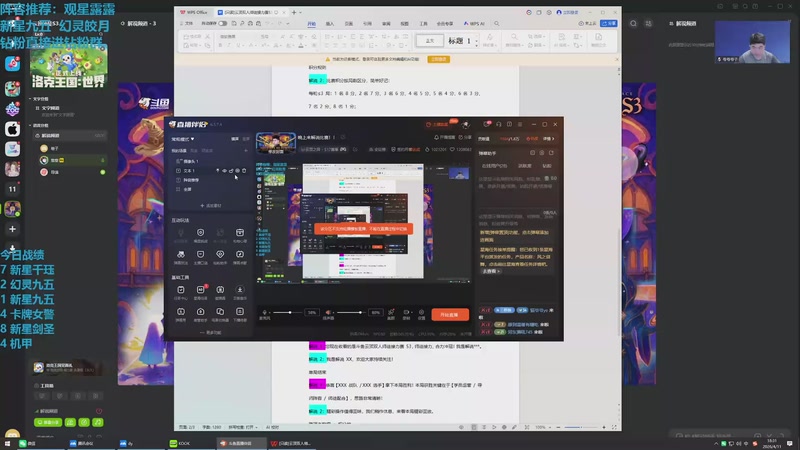The height and width of the screenshot is (450, 800).
Task: Open Windows Start menu
Action: click(x=8, y=444)
